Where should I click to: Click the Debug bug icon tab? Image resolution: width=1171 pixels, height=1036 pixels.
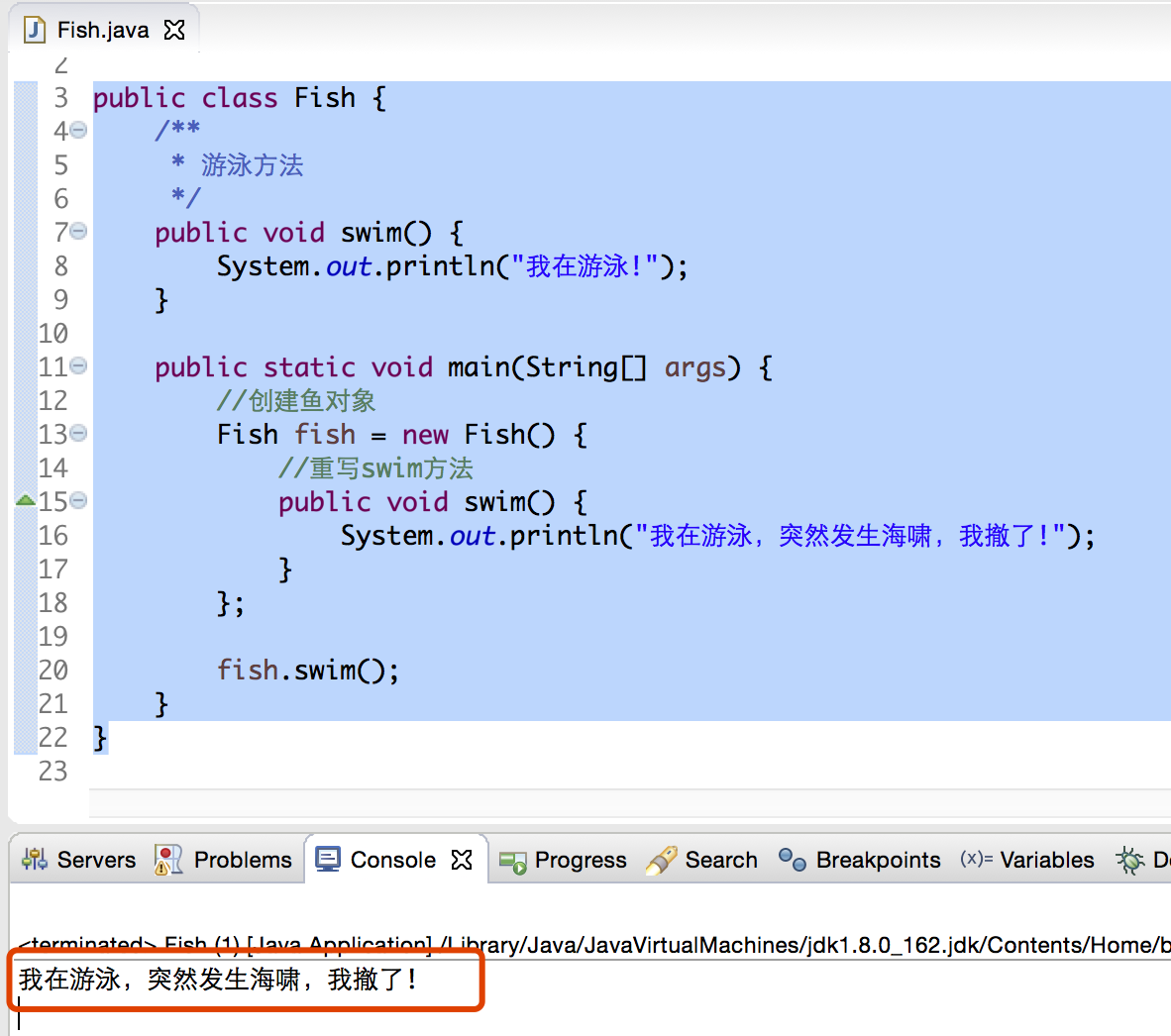tap(1130, 860)
